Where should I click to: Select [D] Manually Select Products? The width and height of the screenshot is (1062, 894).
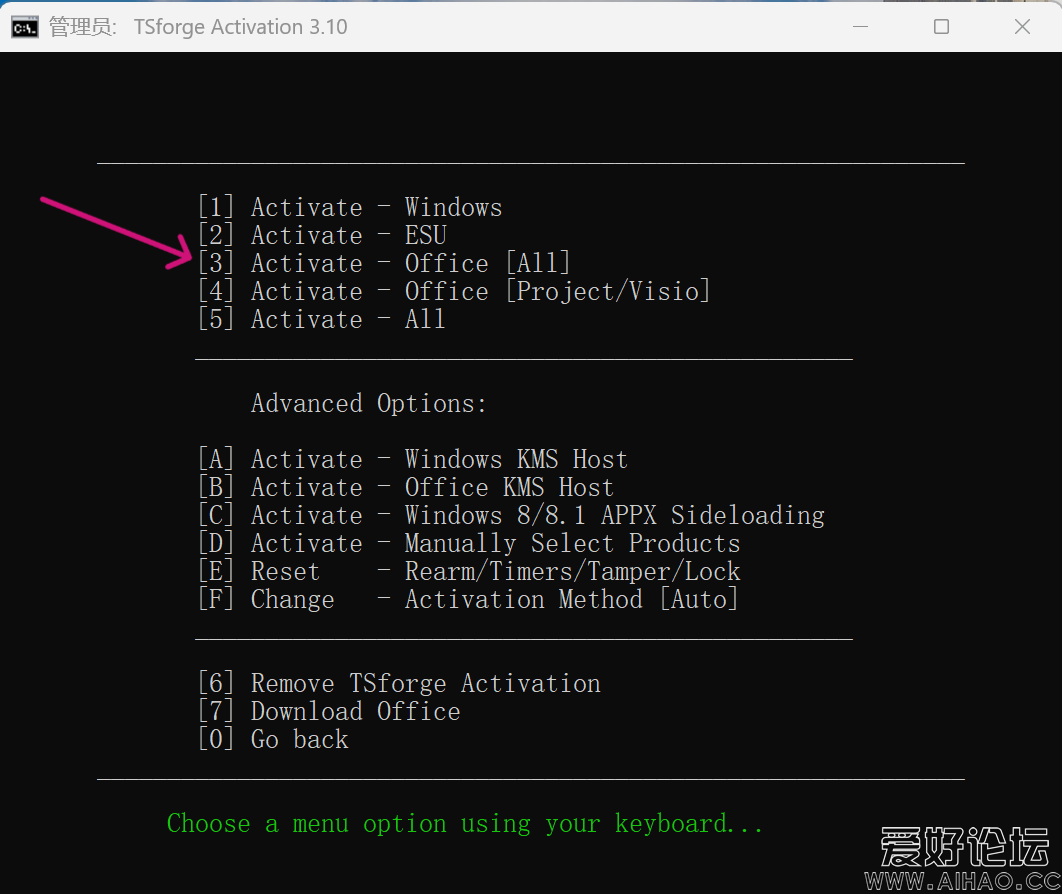(469, 543)
